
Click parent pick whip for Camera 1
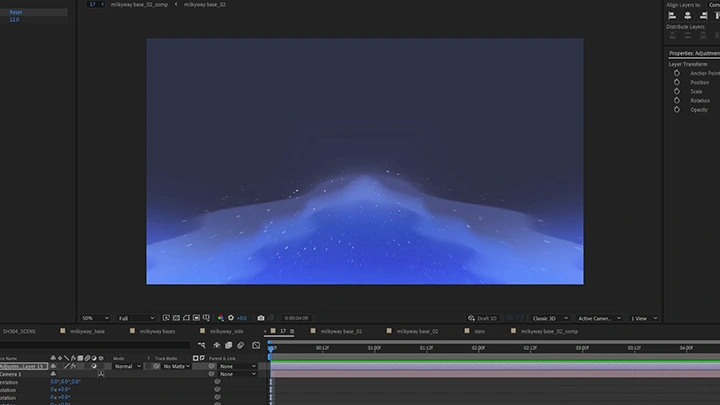click(x=212, y=374)
